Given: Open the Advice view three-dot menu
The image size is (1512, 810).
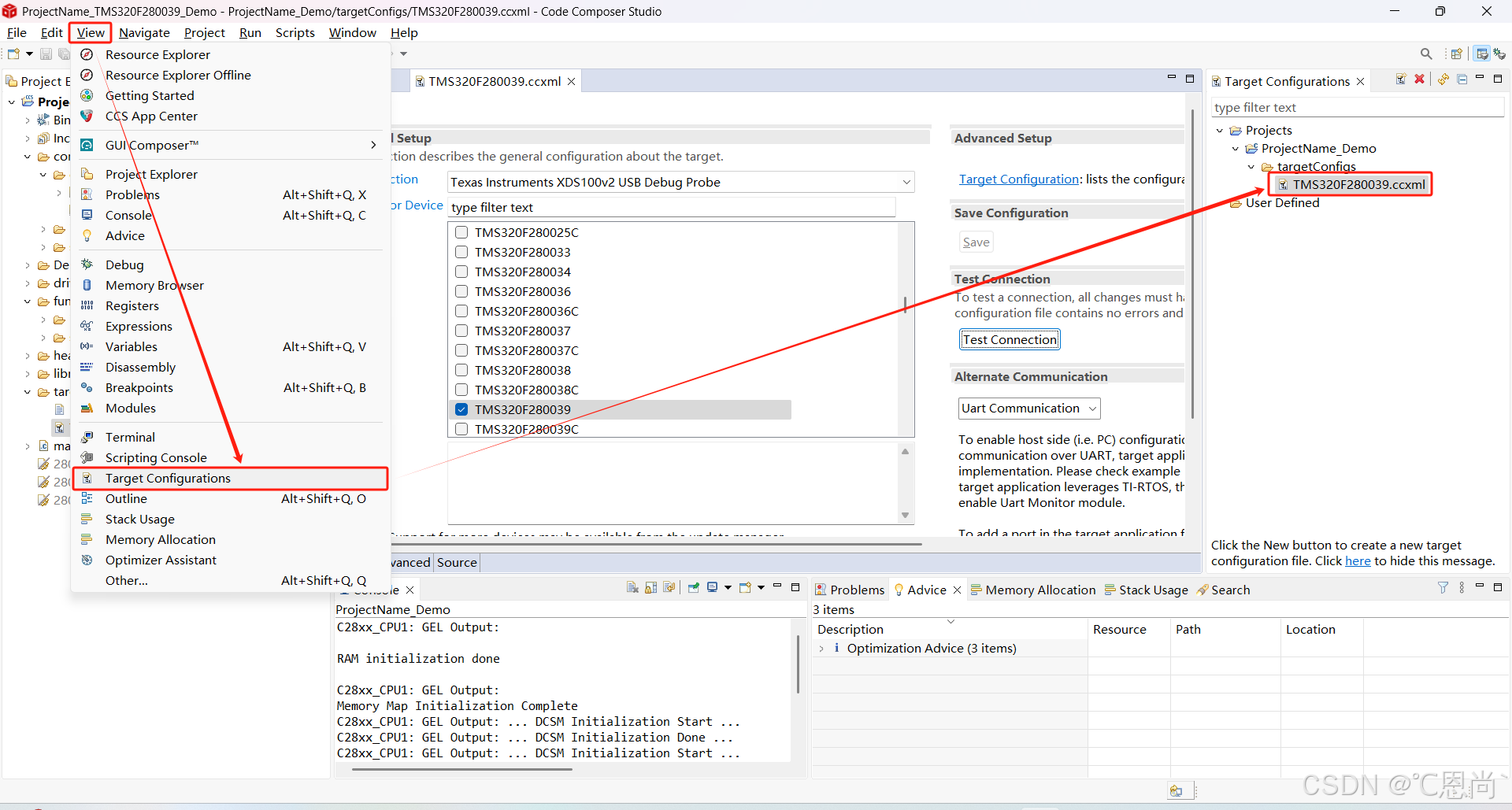Looking at the screenshot, I should 1462,588.
